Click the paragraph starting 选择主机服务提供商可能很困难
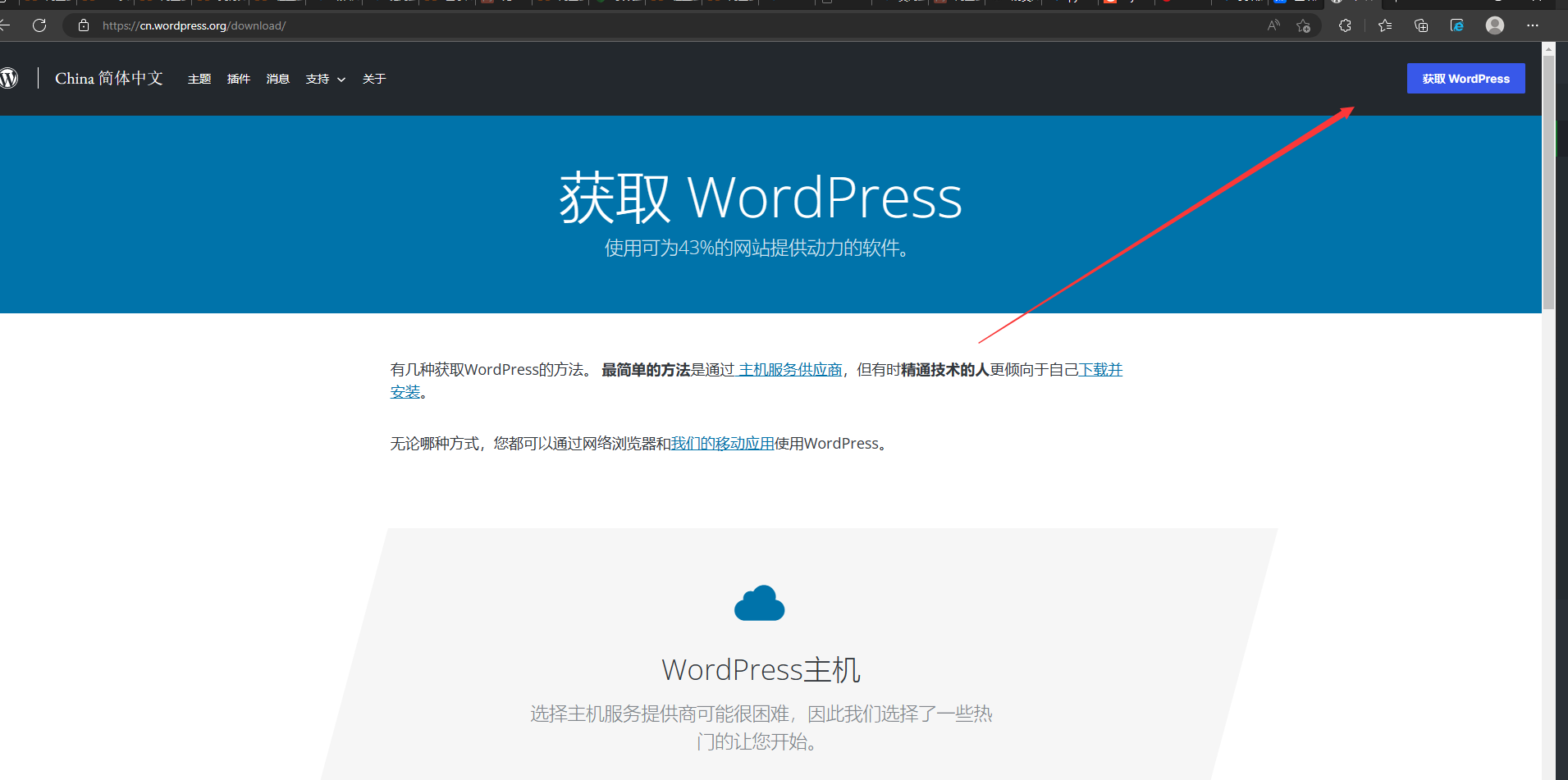Screen dimensions: 1568x780 (761, 728)
